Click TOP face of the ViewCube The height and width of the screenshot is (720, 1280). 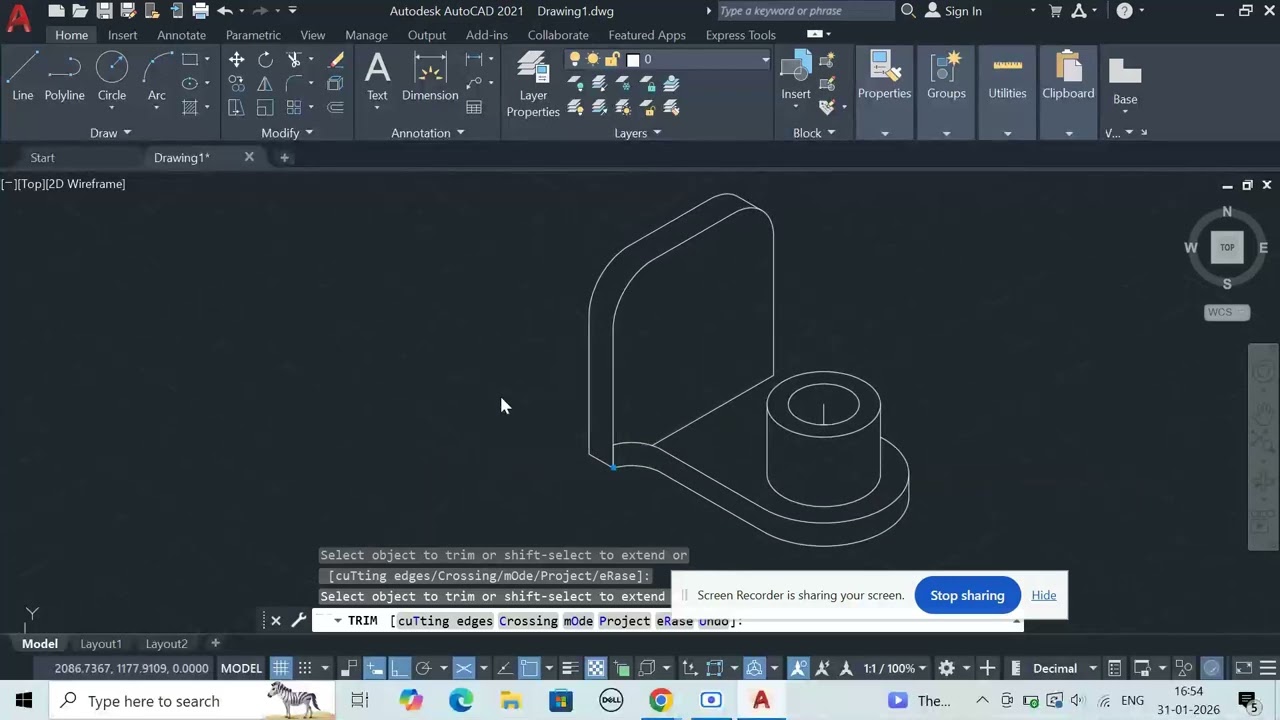point(1227,247)
